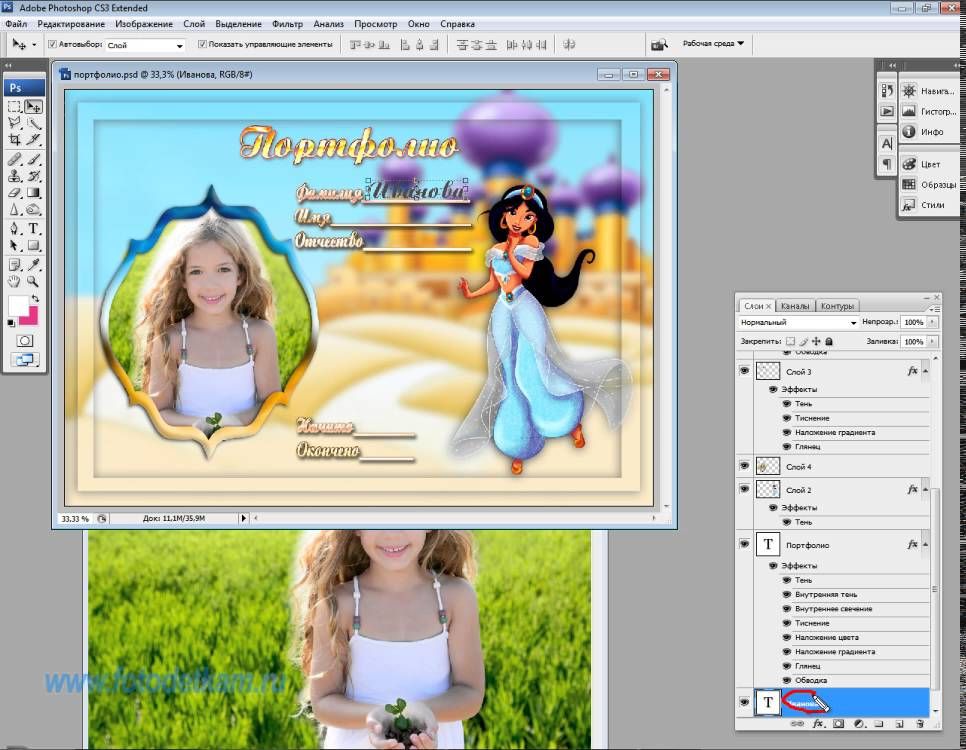Screen dimensions: 966x750
Task: Toggle Show Transform Controls checkbox
Action: [202, 44]
